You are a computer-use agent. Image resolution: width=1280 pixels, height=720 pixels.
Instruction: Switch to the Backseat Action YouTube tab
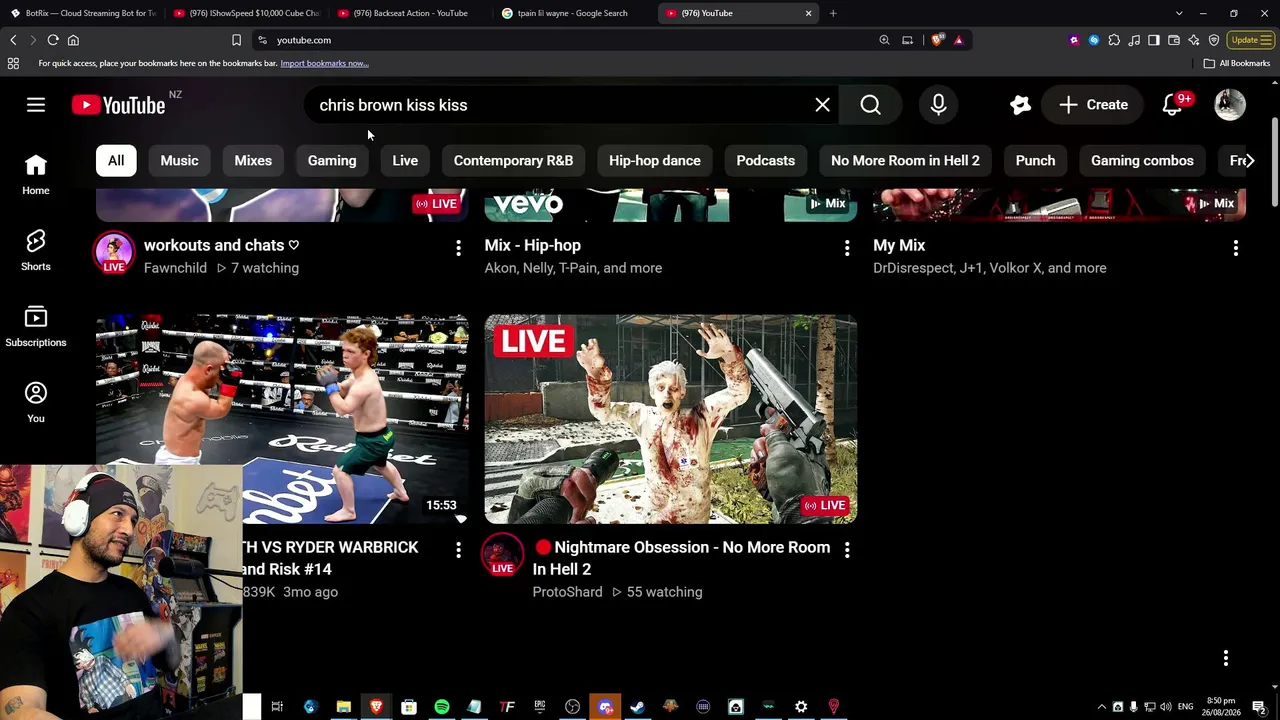point(410,13)
